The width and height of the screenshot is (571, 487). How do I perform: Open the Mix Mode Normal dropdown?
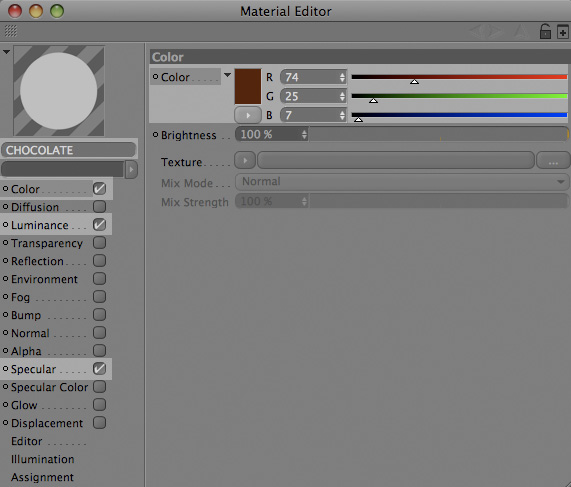402,182
